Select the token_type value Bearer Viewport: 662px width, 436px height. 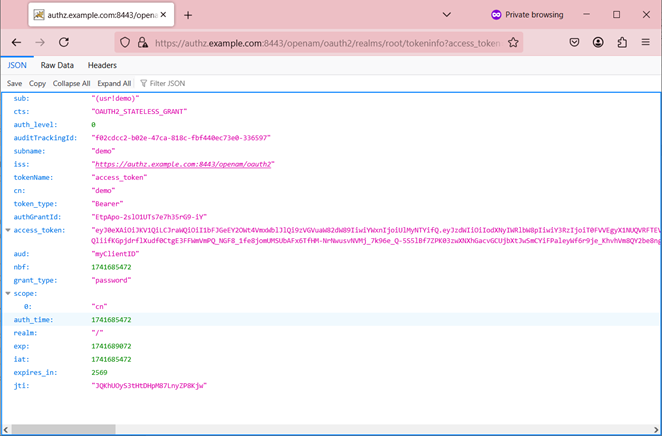pos(107,204)
